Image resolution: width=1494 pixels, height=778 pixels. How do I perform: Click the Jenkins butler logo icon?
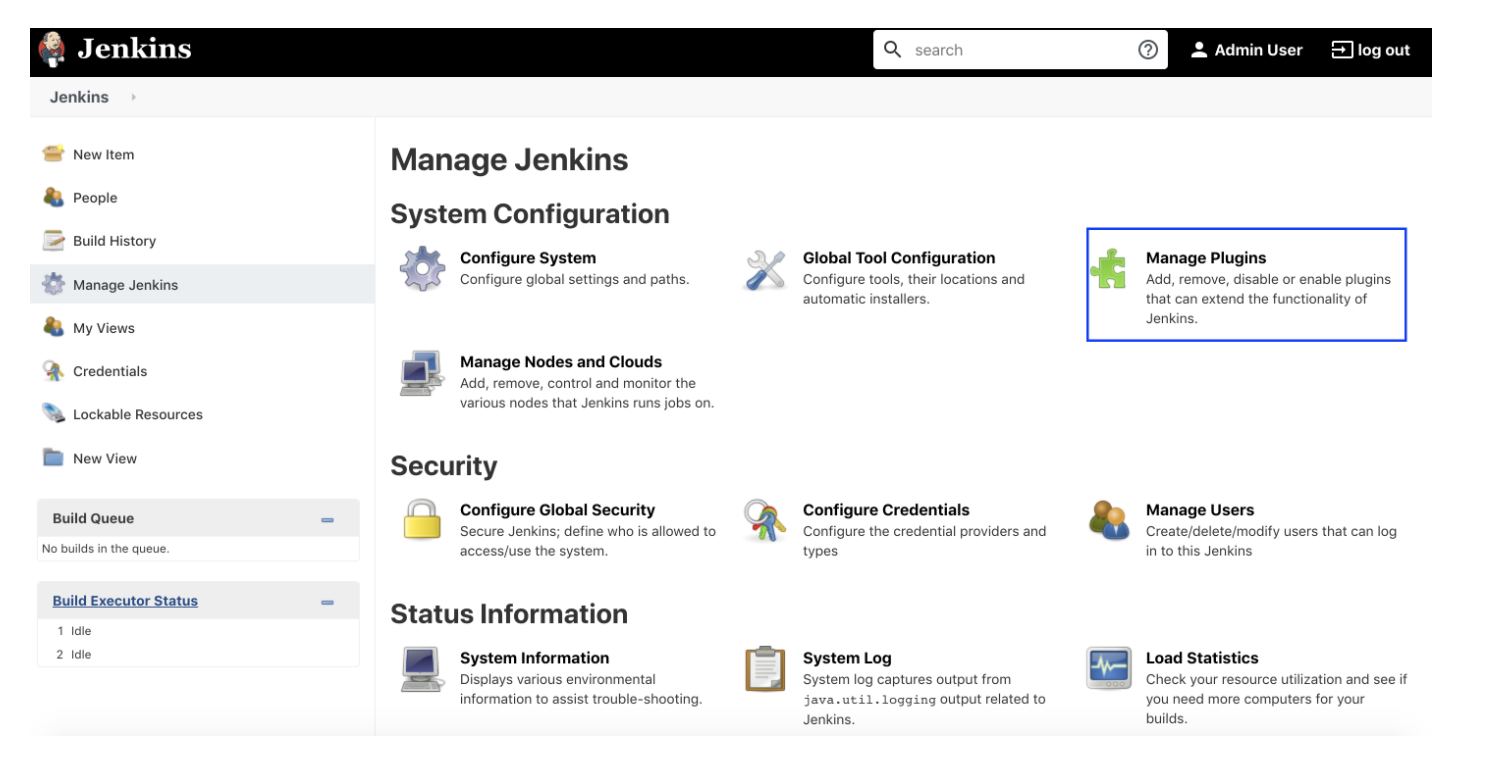[x=52, y=50]
